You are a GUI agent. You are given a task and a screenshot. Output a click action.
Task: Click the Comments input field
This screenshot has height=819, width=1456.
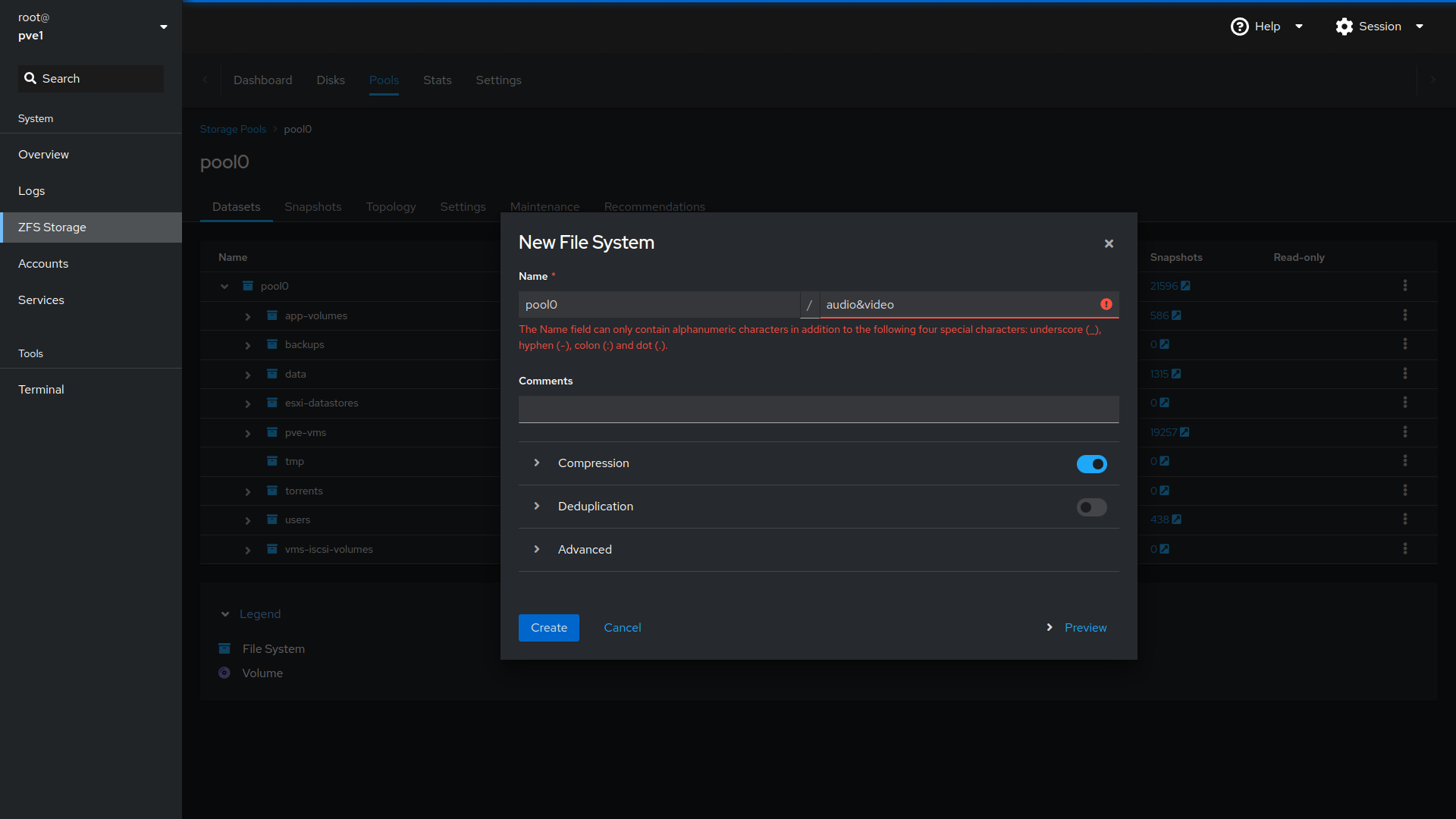click(x=818, y=409)
